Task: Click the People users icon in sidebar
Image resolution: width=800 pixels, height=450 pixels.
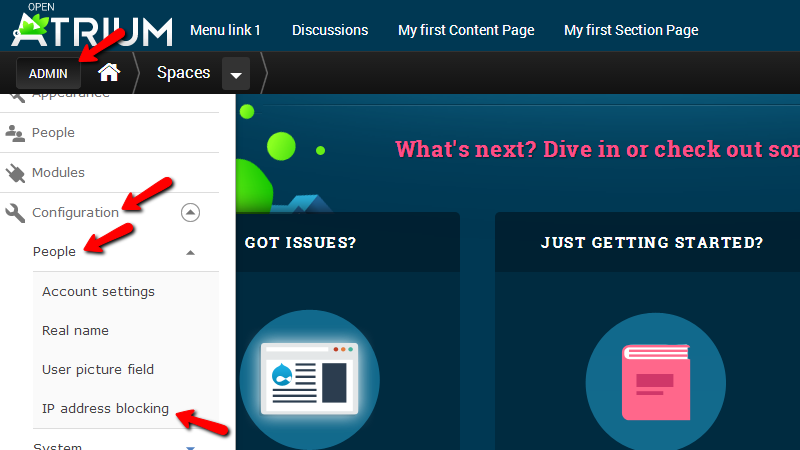Action: 15,132
